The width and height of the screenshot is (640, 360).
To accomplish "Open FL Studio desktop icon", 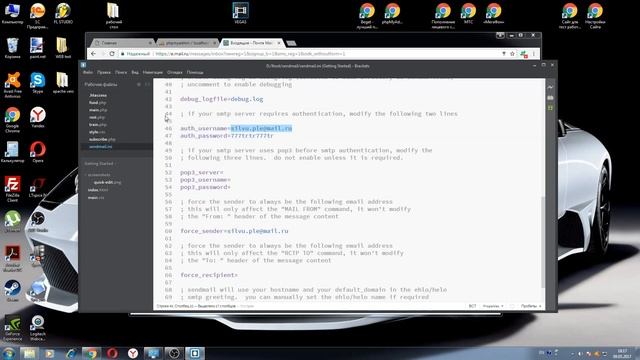I will coord(63,13).
